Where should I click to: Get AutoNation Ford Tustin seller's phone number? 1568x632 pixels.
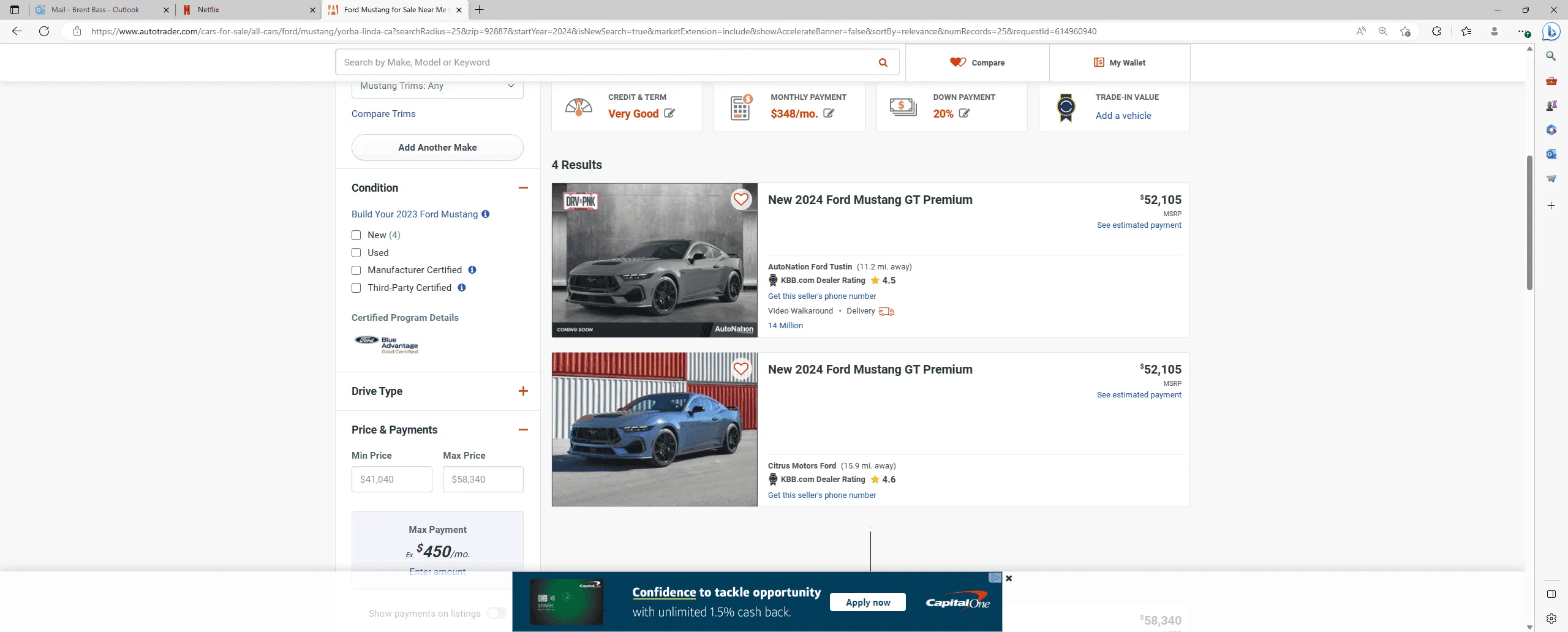click(x=822, y=296)
